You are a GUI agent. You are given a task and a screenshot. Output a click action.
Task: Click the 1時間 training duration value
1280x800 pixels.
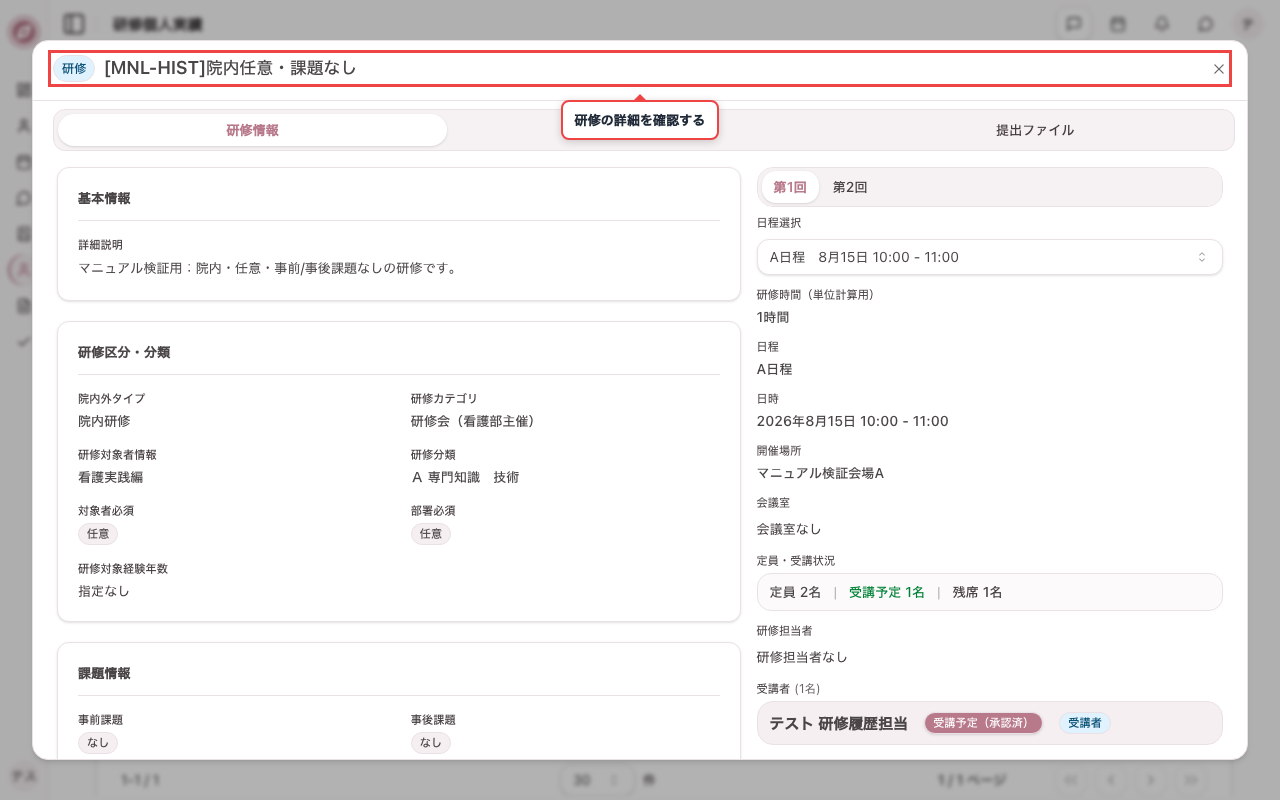(773, 317)
